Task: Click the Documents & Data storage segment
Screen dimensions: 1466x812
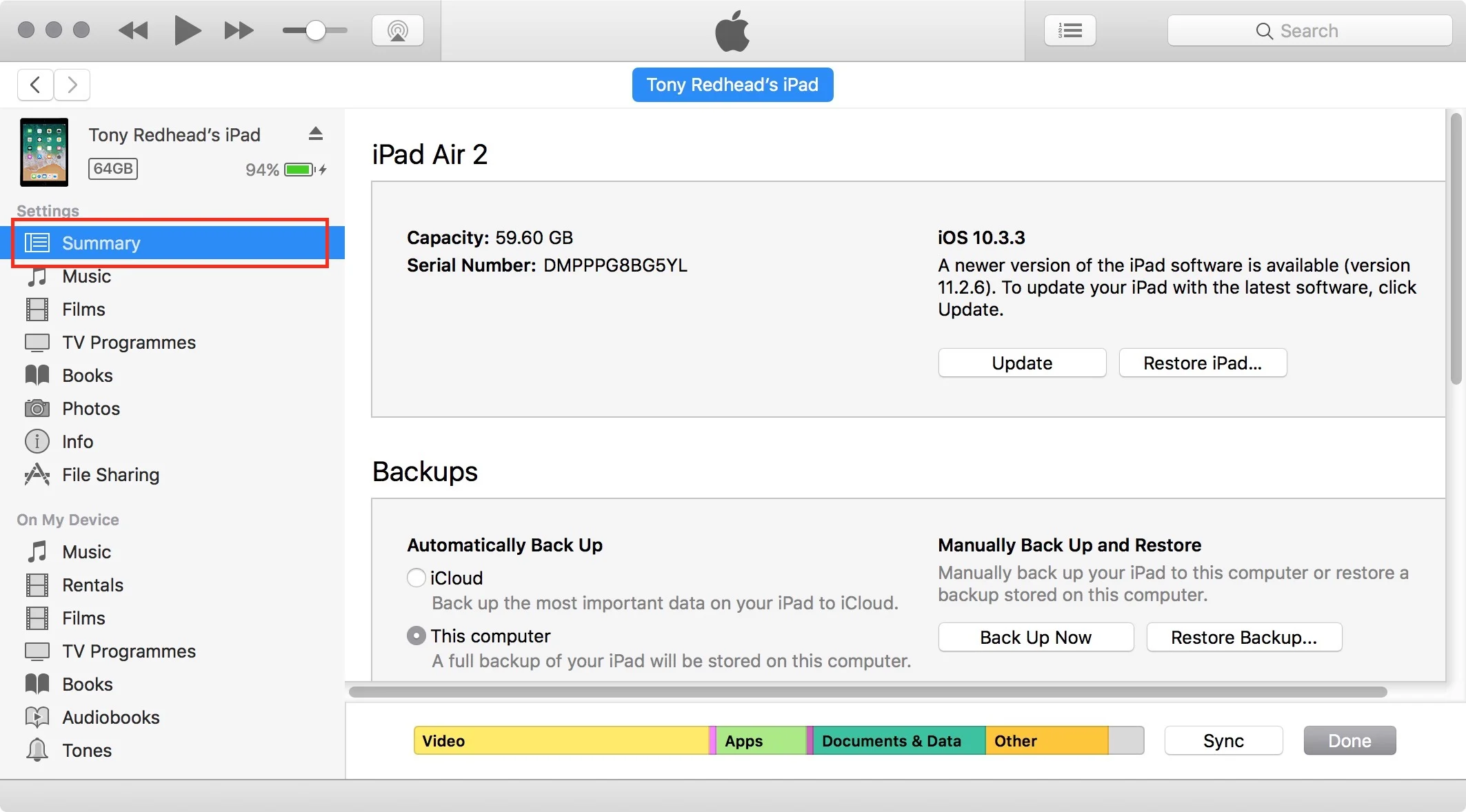Action: (x=899, y=741)
